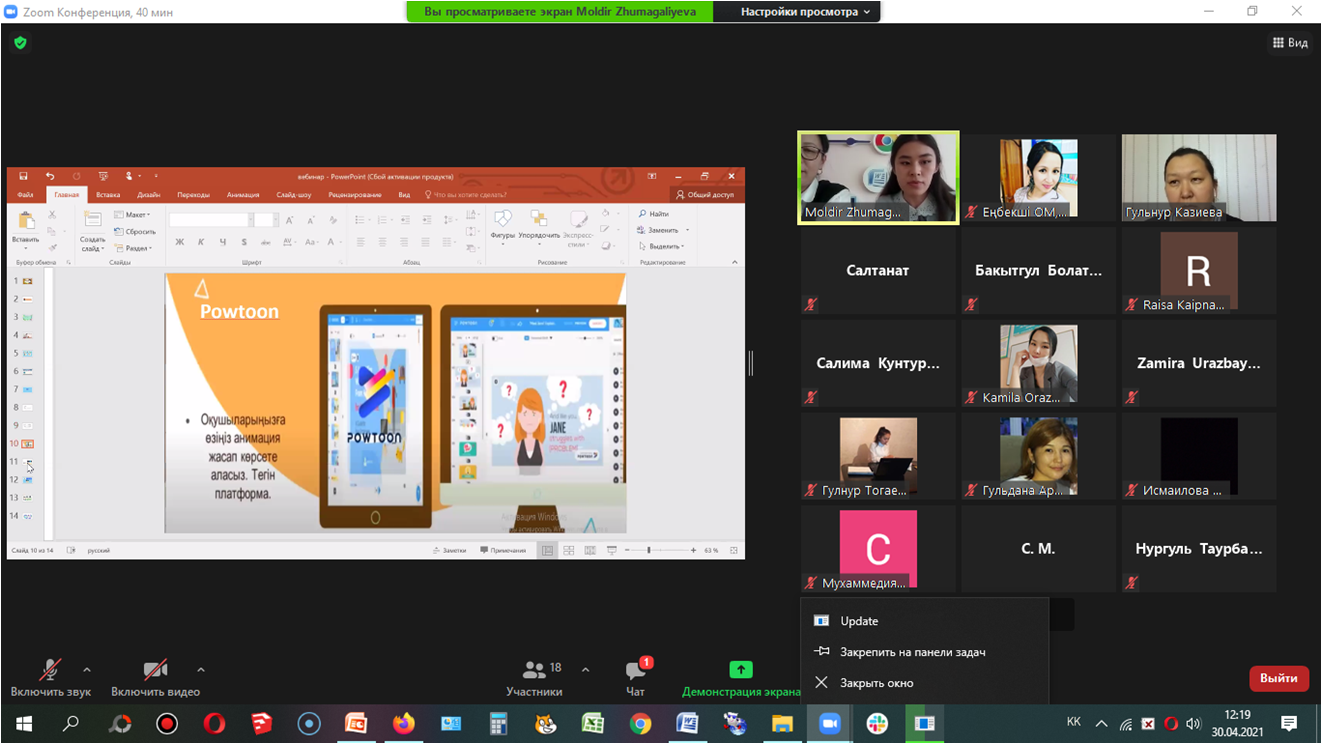Select Update in the context menu
This screenshot has width=1322, height=744.
pos(859,621)
